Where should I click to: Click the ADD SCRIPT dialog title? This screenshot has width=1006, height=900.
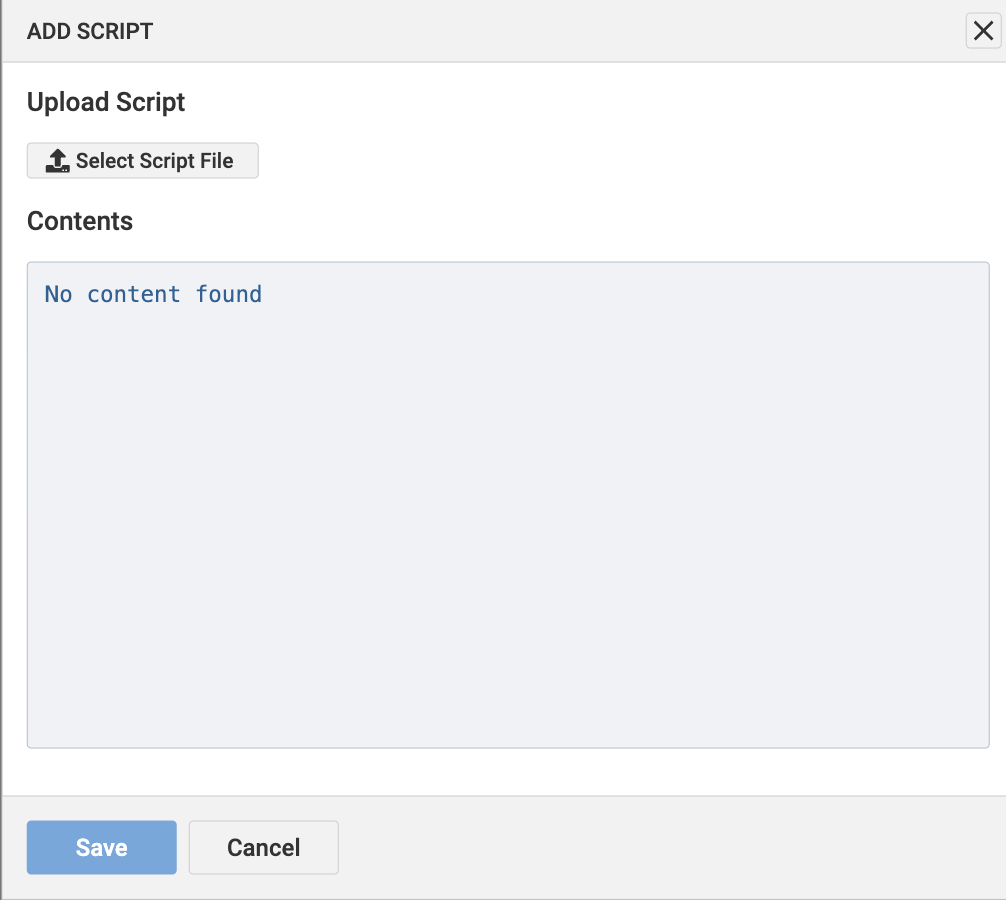(x=90, y=32)
